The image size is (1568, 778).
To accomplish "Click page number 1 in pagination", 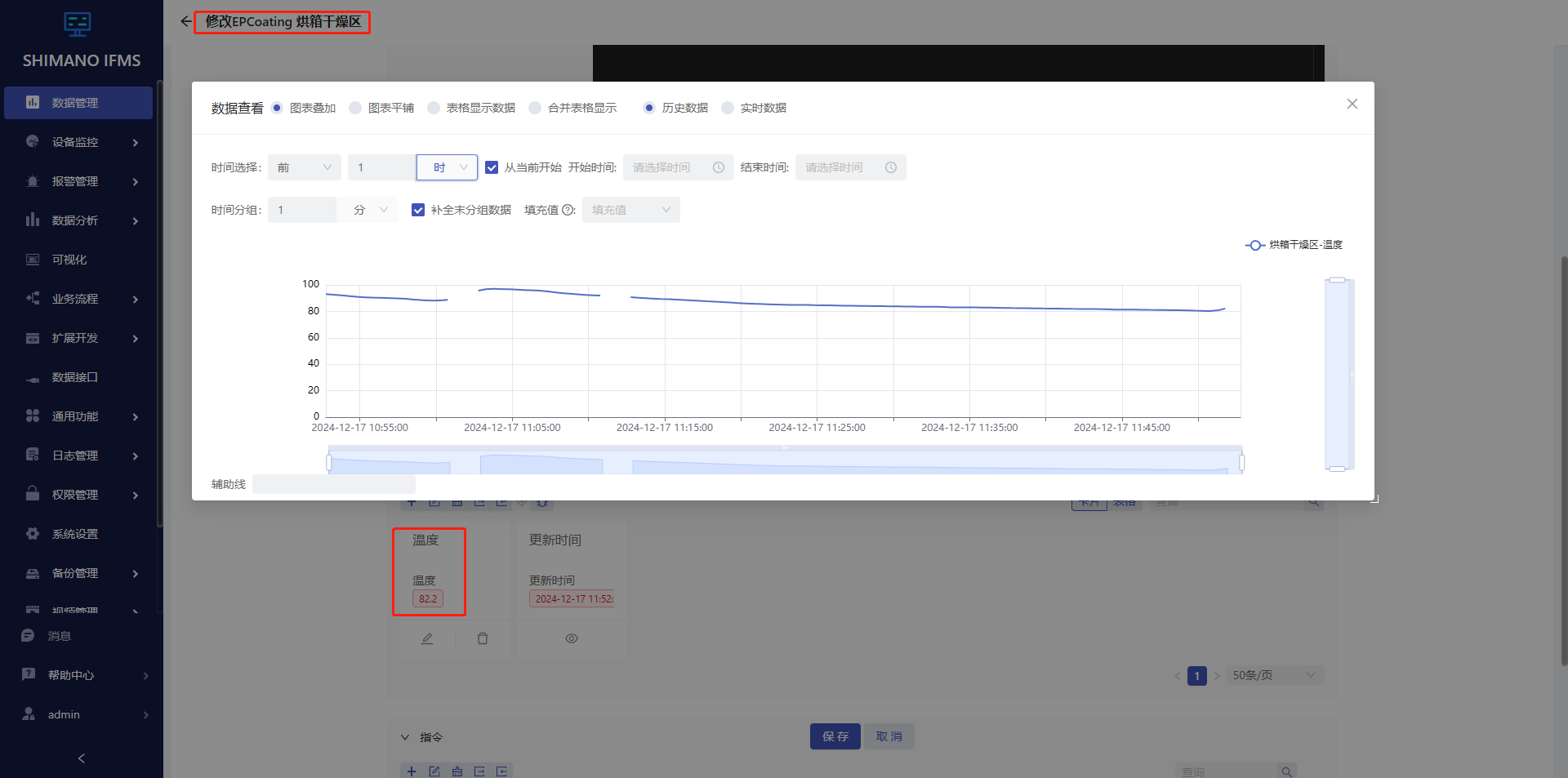I will [1197, 676].
